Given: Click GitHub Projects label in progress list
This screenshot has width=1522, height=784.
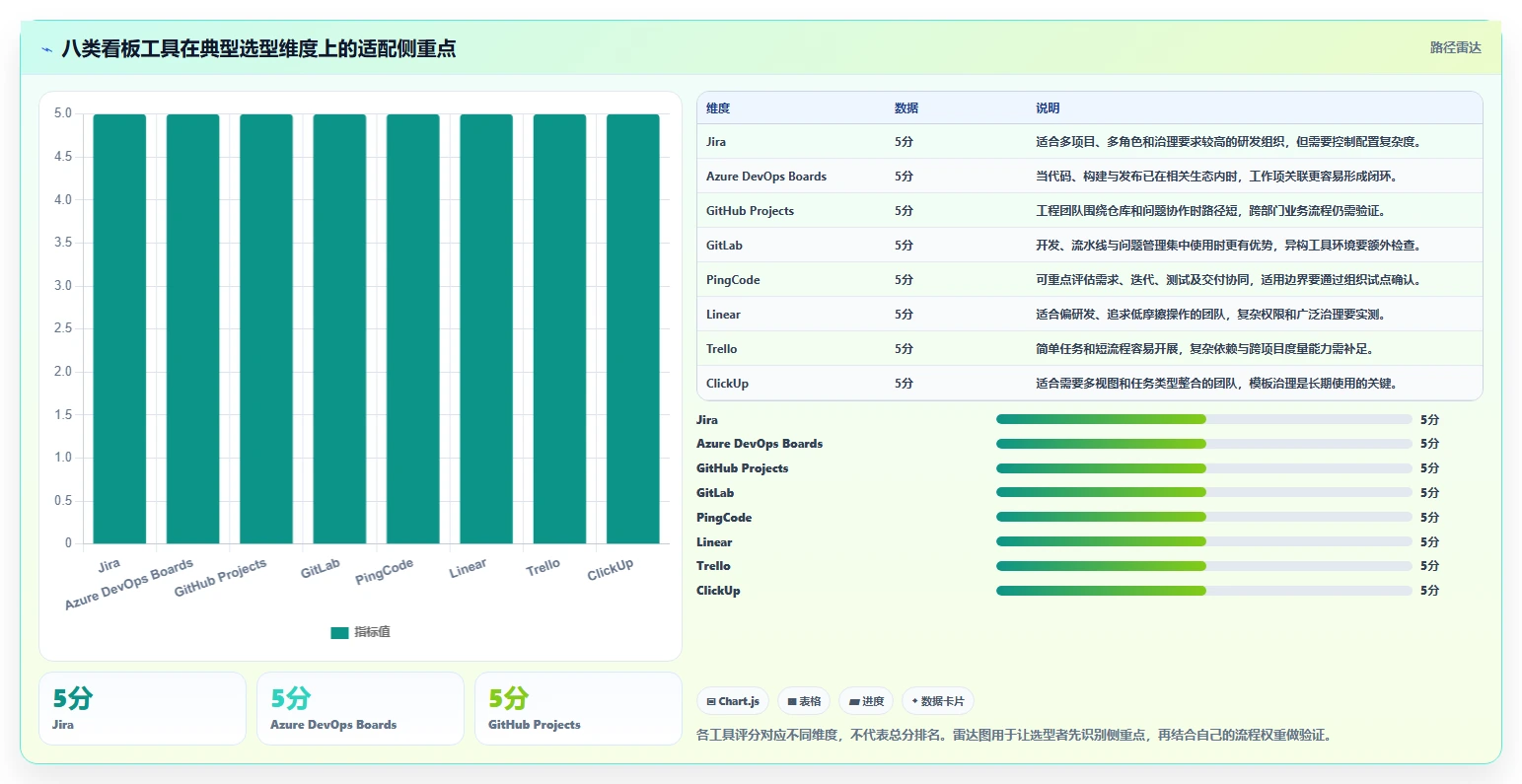Looking at the screenshot, I should 743,468.
